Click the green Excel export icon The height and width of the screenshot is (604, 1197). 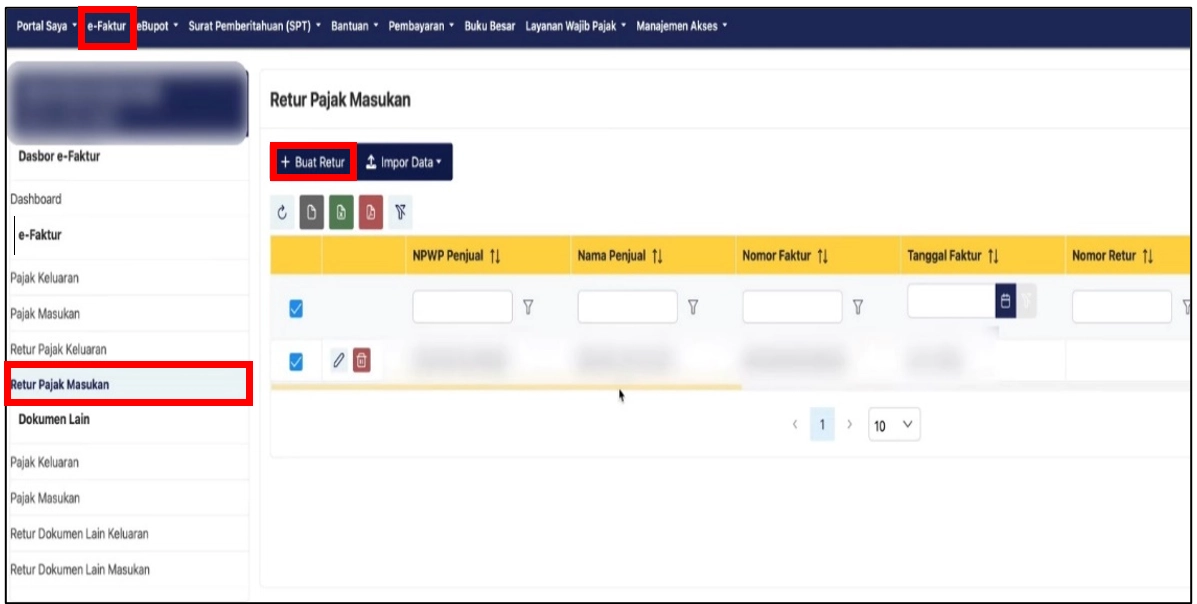click(341, 213)
